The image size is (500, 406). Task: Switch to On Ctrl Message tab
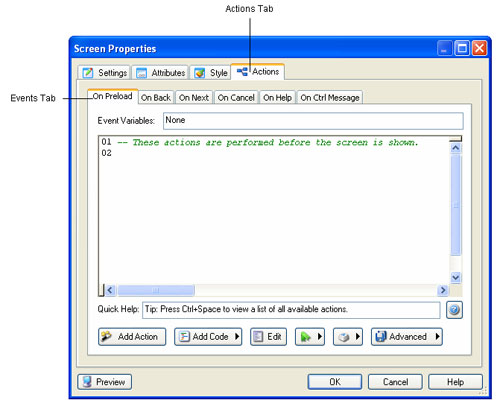coord(330,97)
